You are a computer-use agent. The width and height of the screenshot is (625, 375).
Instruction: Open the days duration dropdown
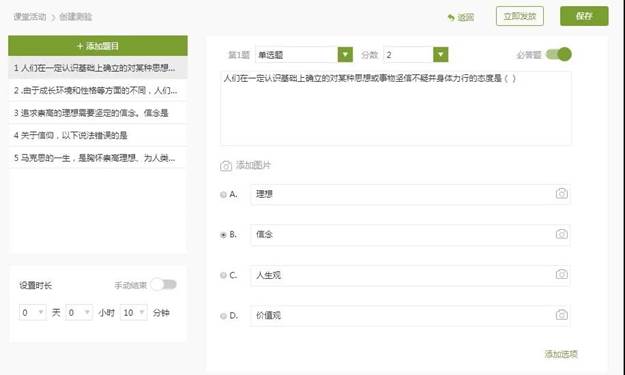[x=32, y=313]
